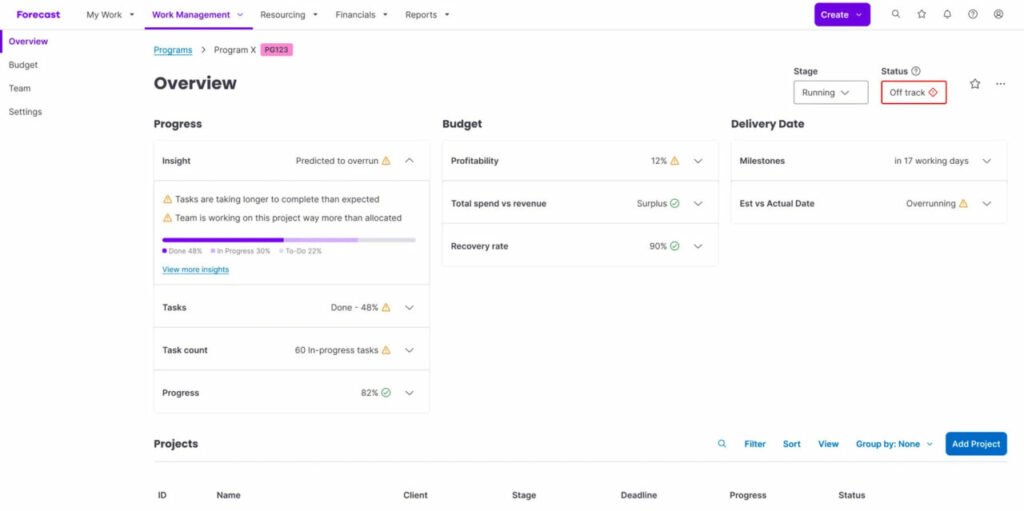The width and height of the screenshot is (1024, 511).
Task: Click the search icon in Projects section
Action: [x=722, y=444]
